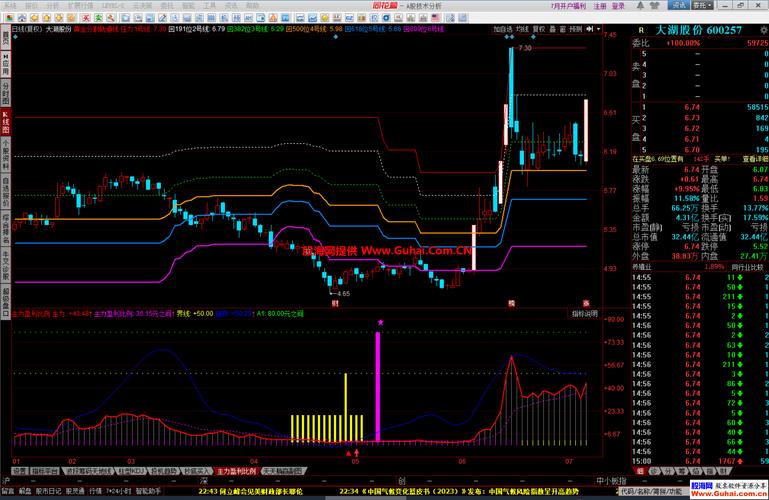Click the 05 month label on time axis
Image resolution: width=769 pixels, height=500 pixels.
coord(355,461)
